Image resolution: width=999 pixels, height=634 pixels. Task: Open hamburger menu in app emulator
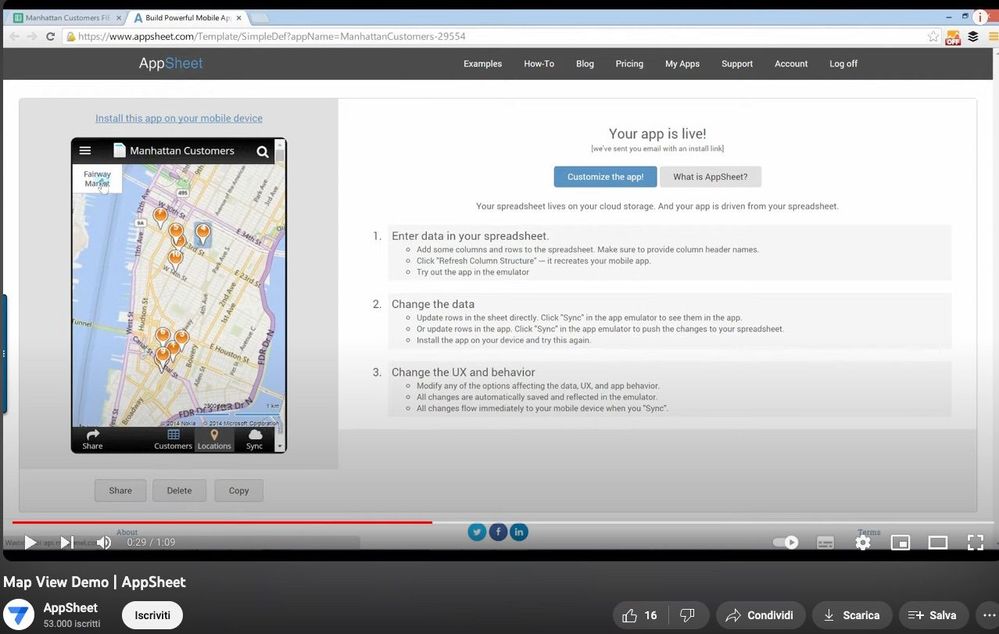[85, 150]
